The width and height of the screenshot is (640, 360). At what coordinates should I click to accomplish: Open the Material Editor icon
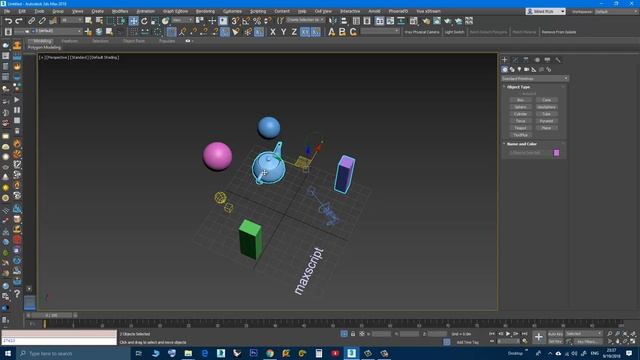(x=413, y=21)
